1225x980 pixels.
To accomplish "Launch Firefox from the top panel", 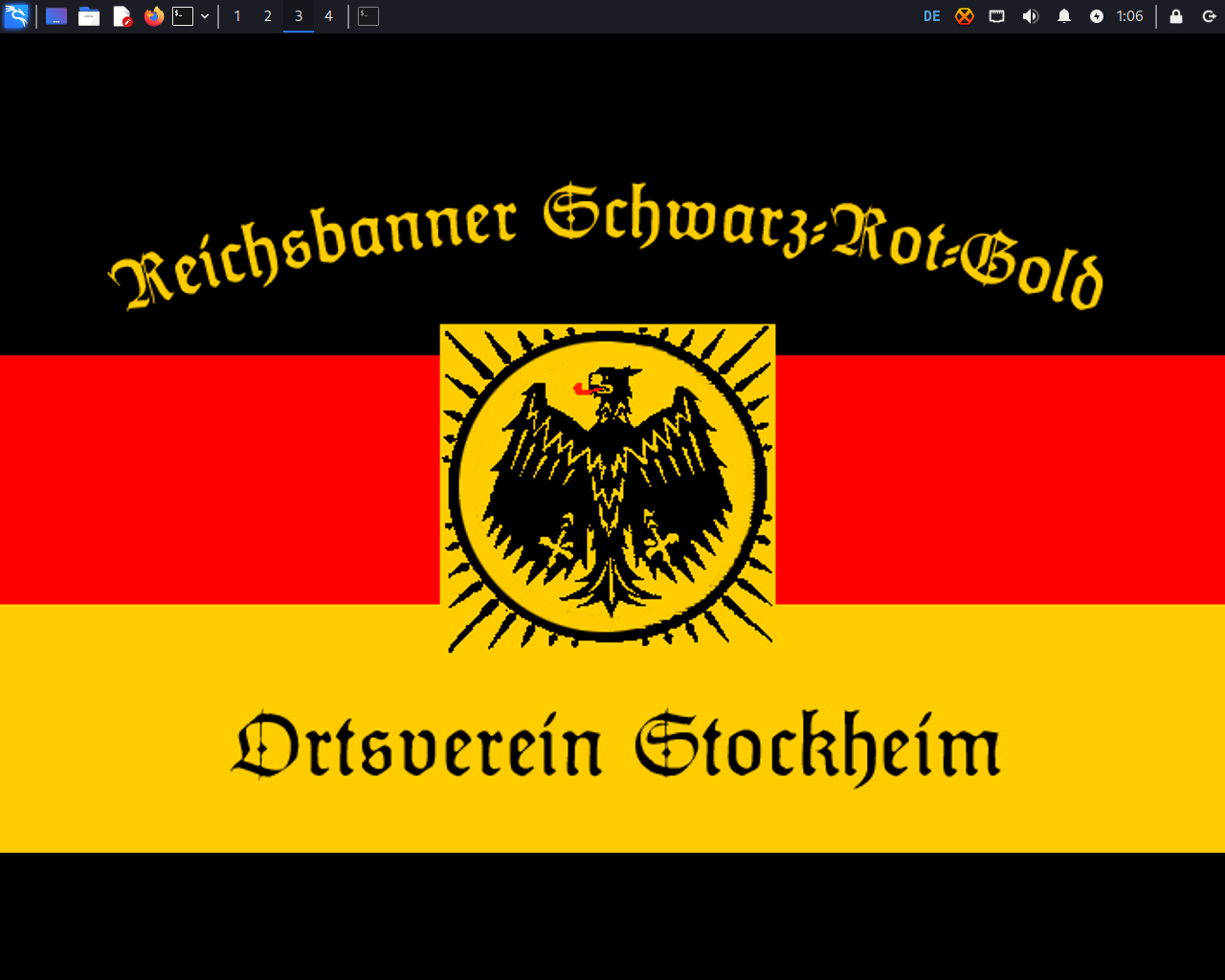I will pos(154,16).
